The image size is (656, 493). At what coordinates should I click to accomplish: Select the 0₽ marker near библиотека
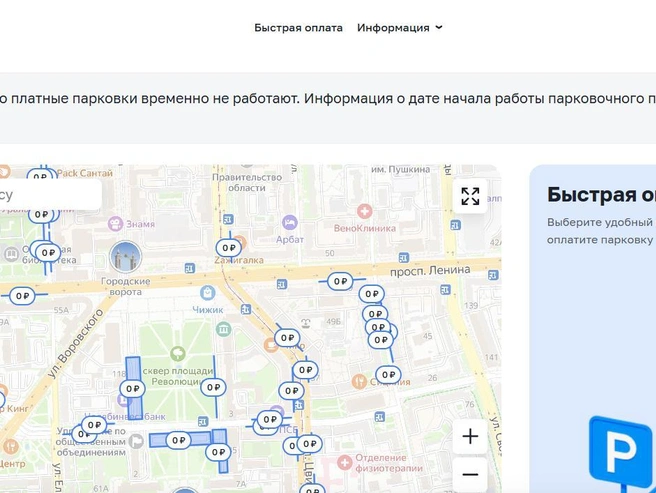coord(48,253)
